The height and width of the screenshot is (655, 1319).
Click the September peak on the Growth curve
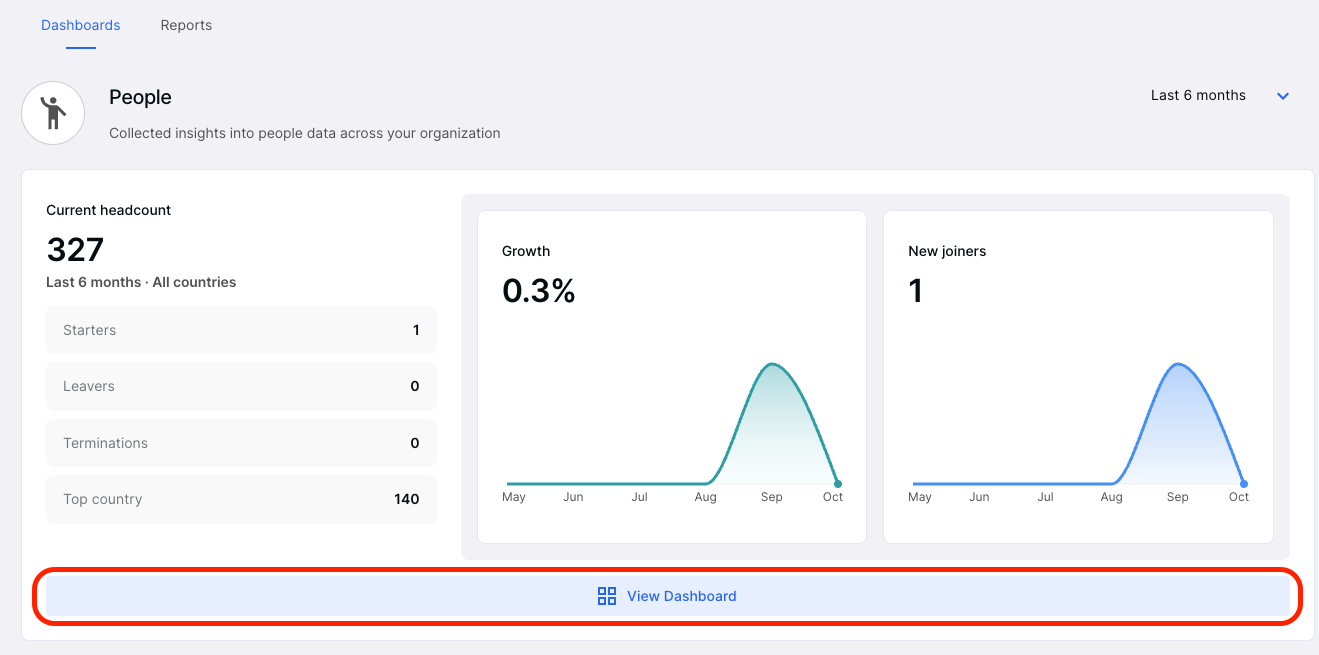[771, 365]
